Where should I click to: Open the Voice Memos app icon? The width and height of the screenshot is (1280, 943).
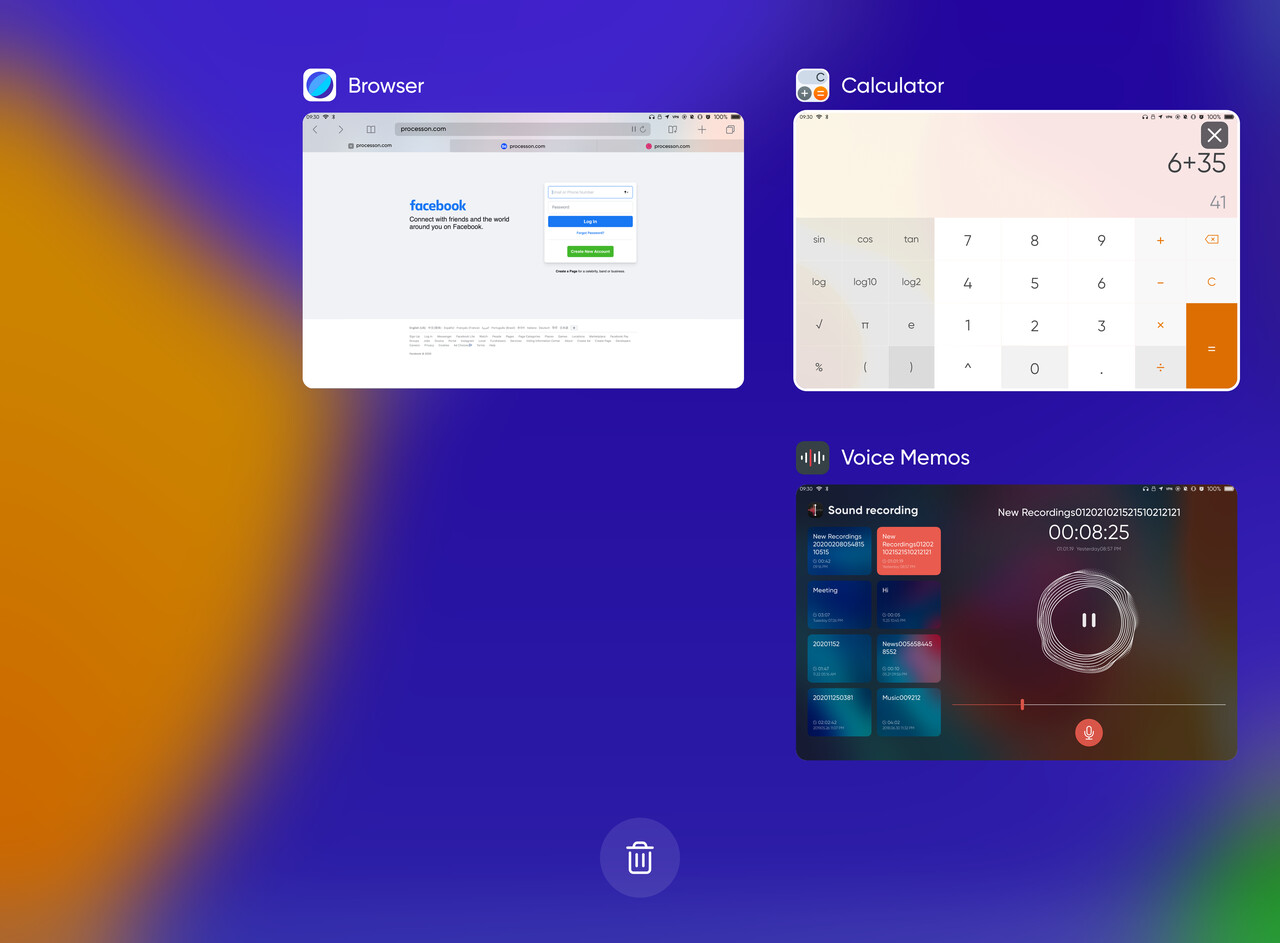[x=813, y=458]
